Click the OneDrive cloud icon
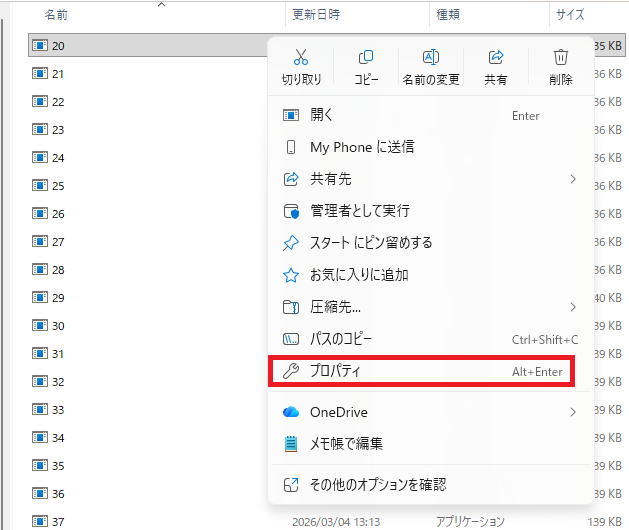Viewport: 629px width, 530px height. click(291, 412)
